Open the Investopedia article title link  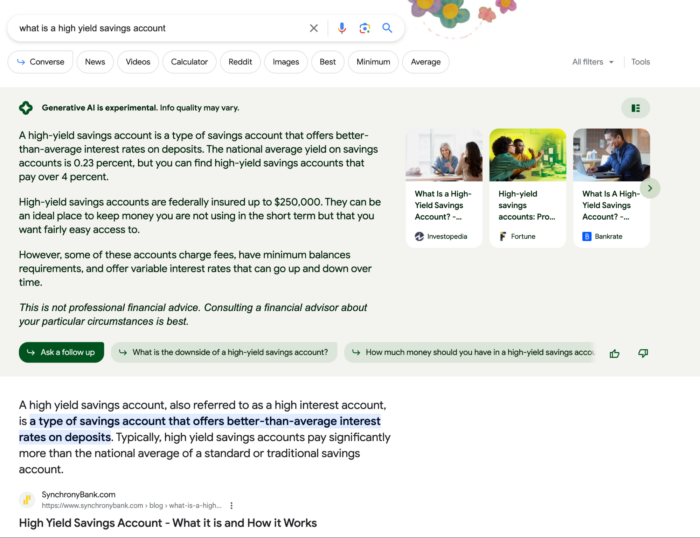click(443, 205)
